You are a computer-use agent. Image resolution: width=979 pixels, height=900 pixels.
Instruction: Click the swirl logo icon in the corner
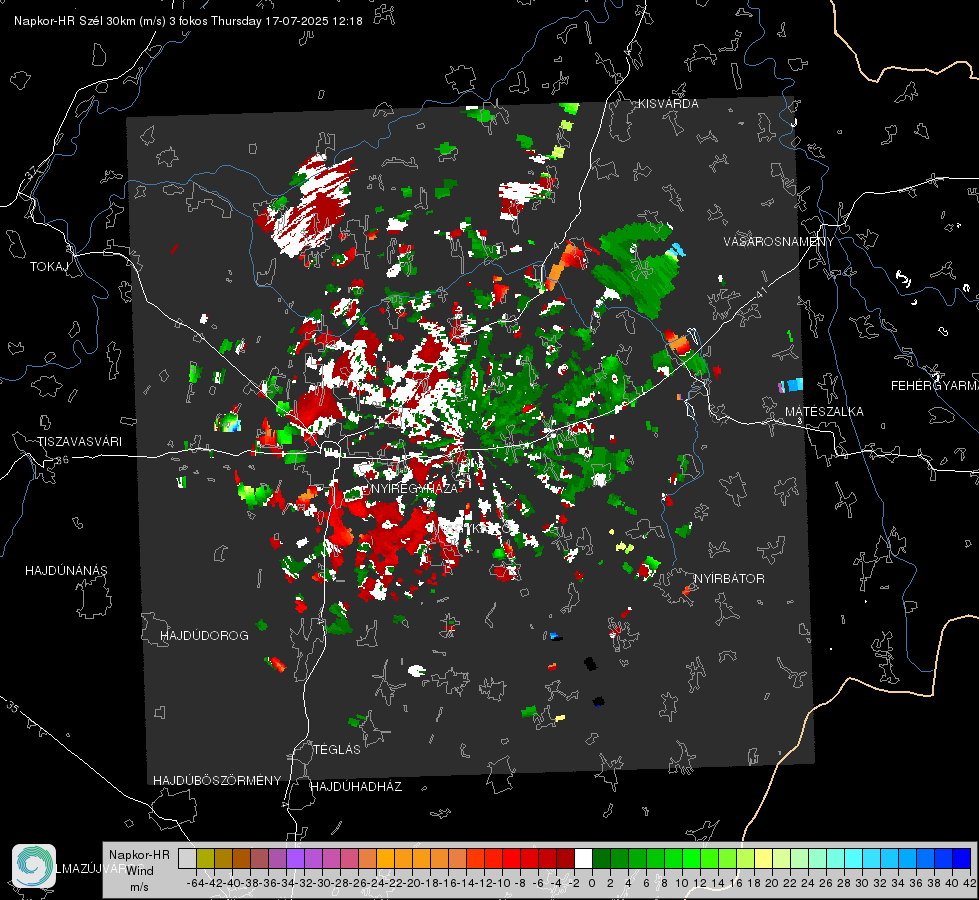34,866
